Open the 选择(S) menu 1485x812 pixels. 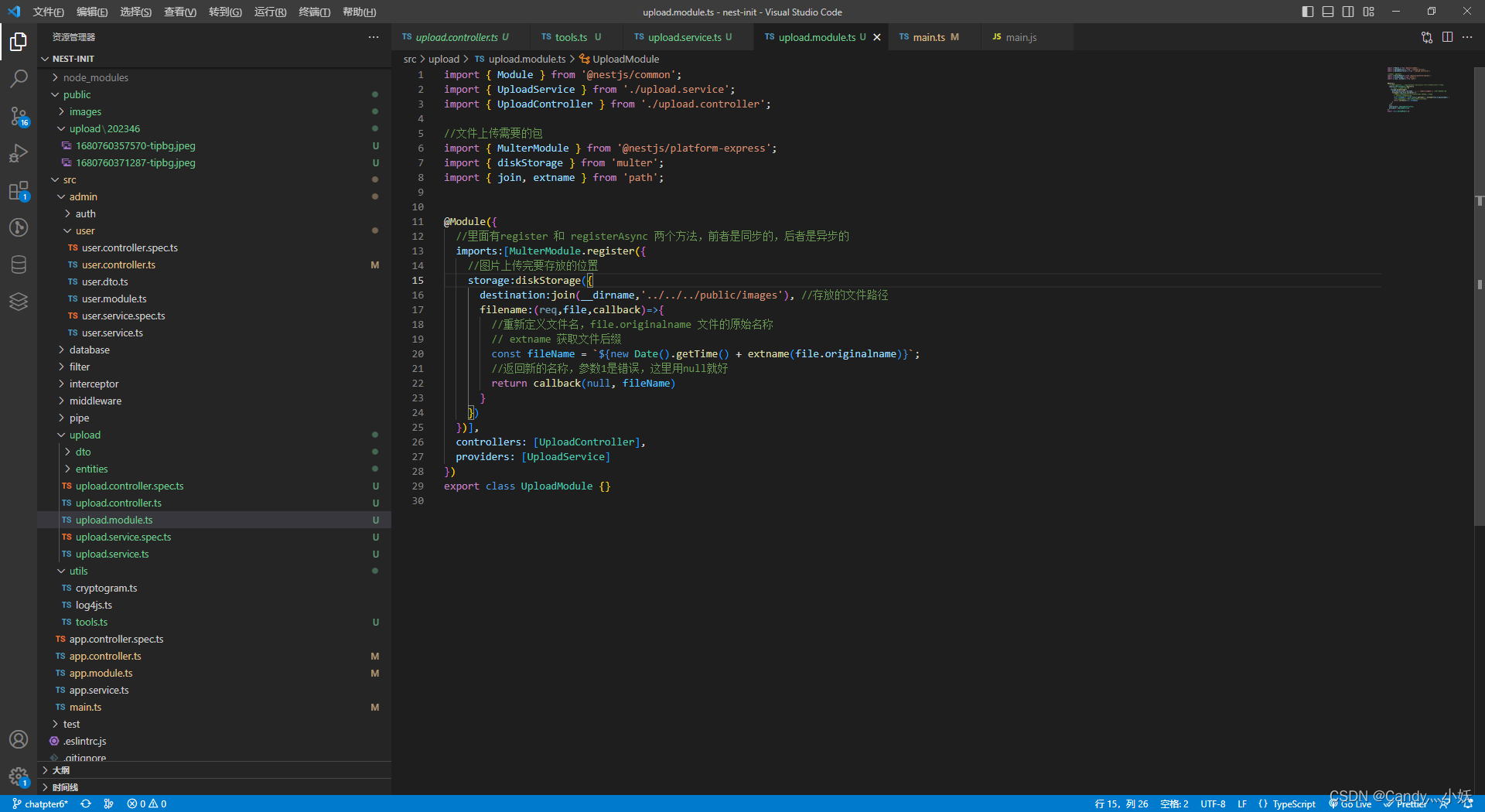pyautogui.click(x=136, y=12)
